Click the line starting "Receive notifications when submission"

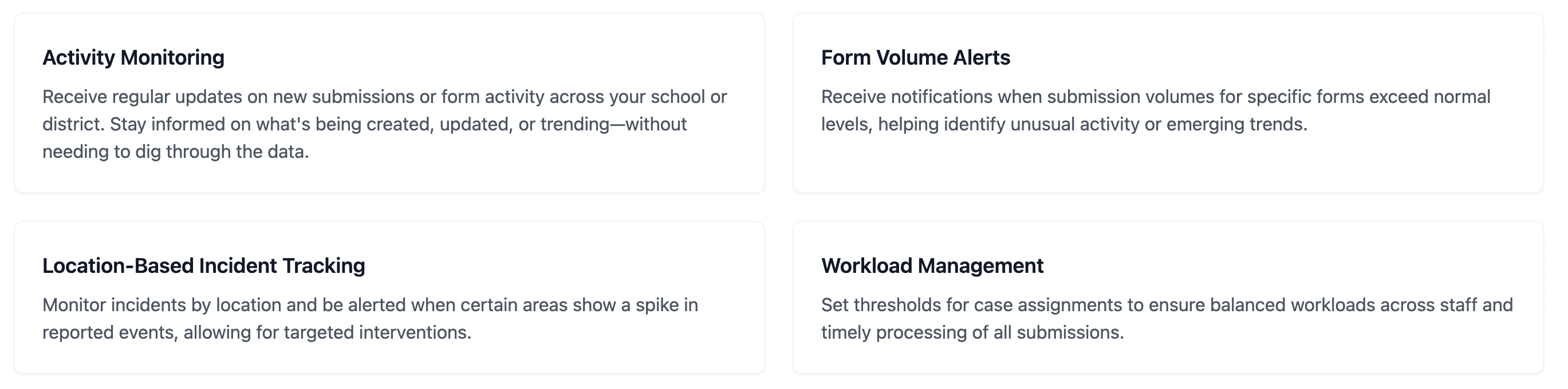tap(1156, 97)
